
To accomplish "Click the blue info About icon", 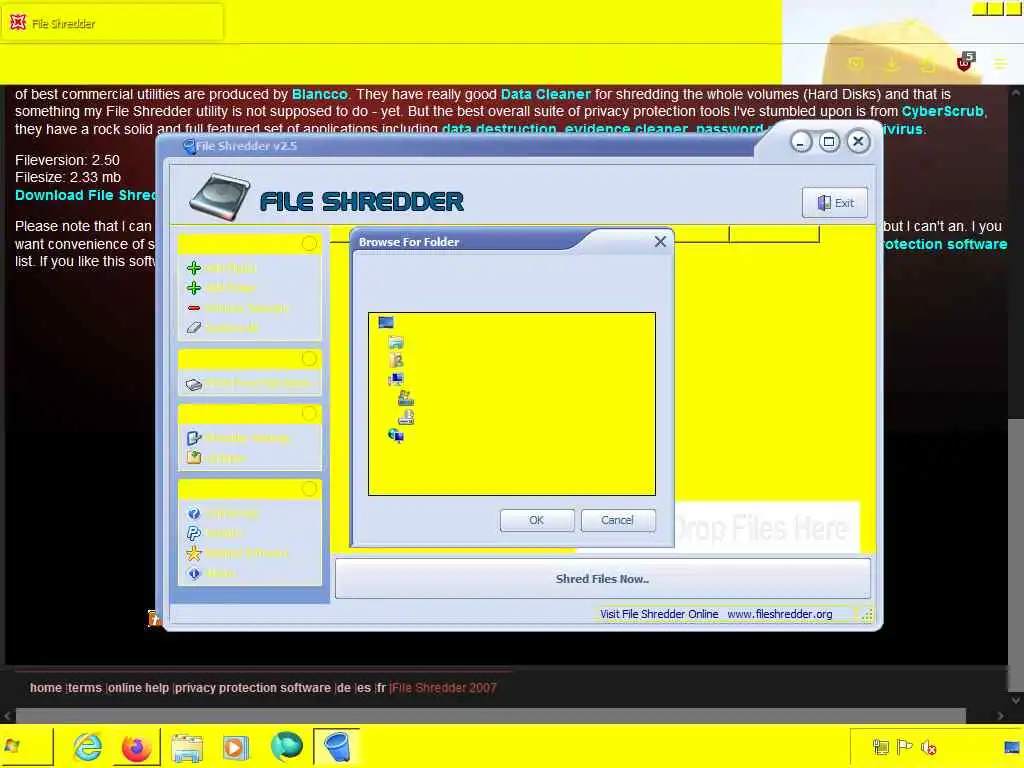I will coord(194,573).
